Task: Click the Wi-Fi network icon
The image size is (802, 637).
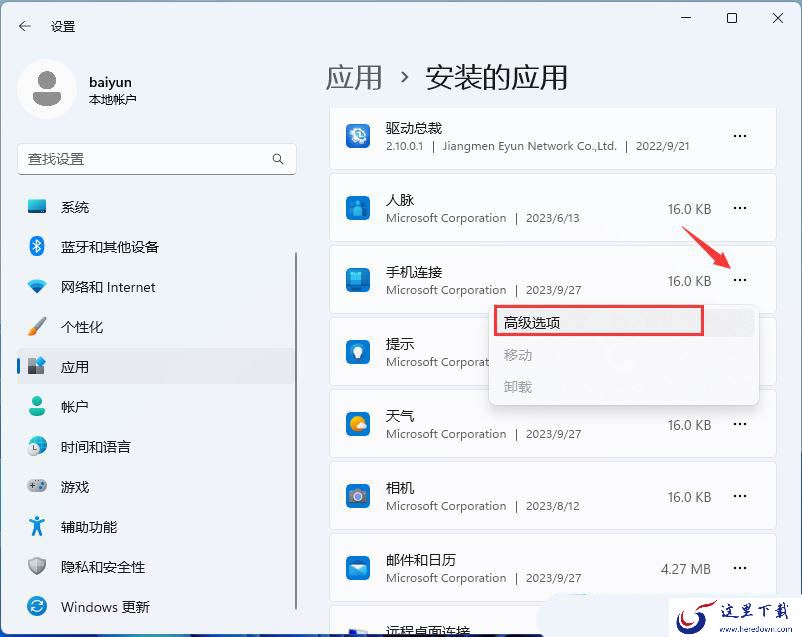Action: click(37, 286)
